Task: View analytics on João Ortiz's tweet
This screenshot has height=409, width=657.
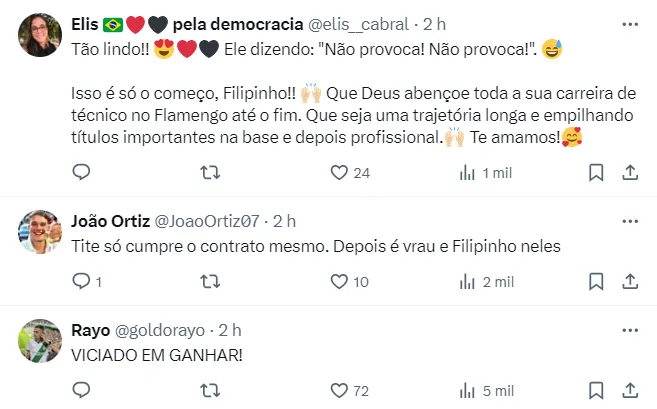Action: (x=467, y=283)
